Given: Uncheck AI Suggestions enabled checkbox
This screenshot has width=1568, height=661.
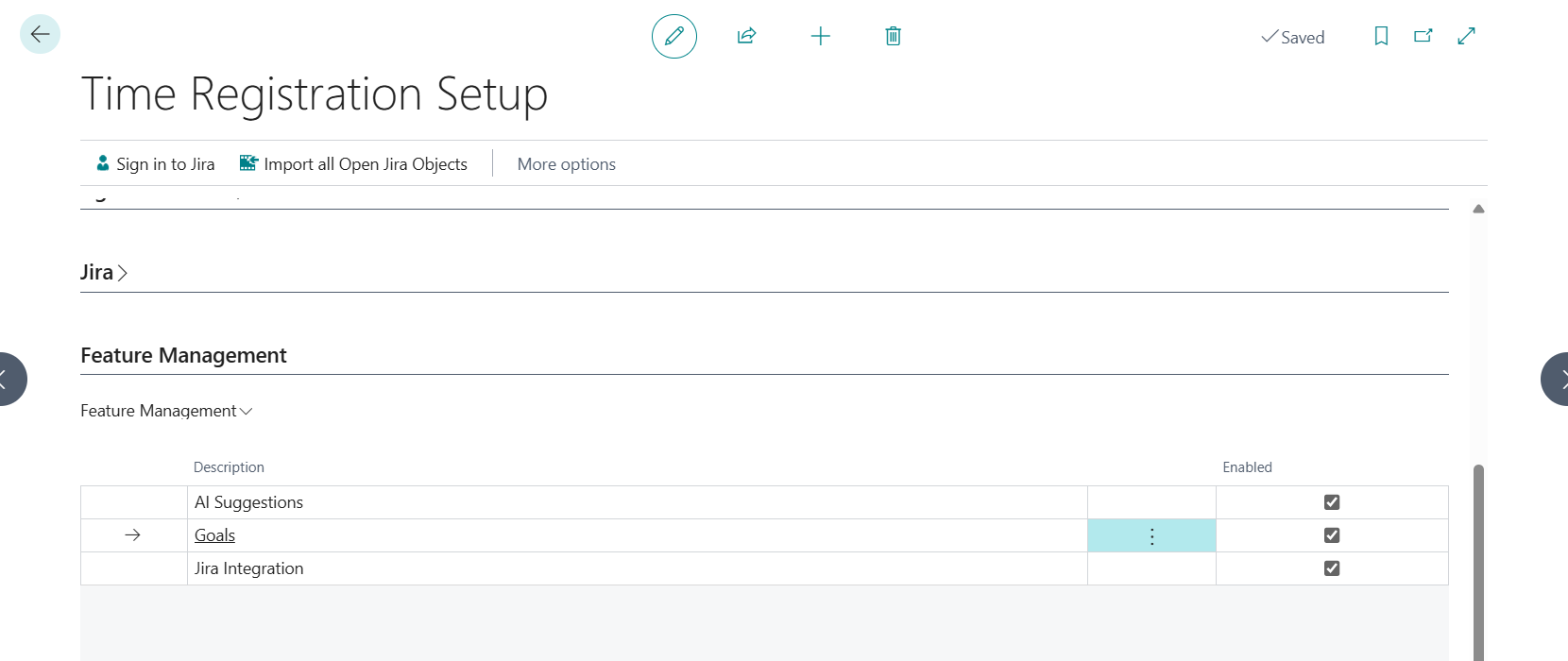Looking at the screenshot, I should tap(1332, 502).
